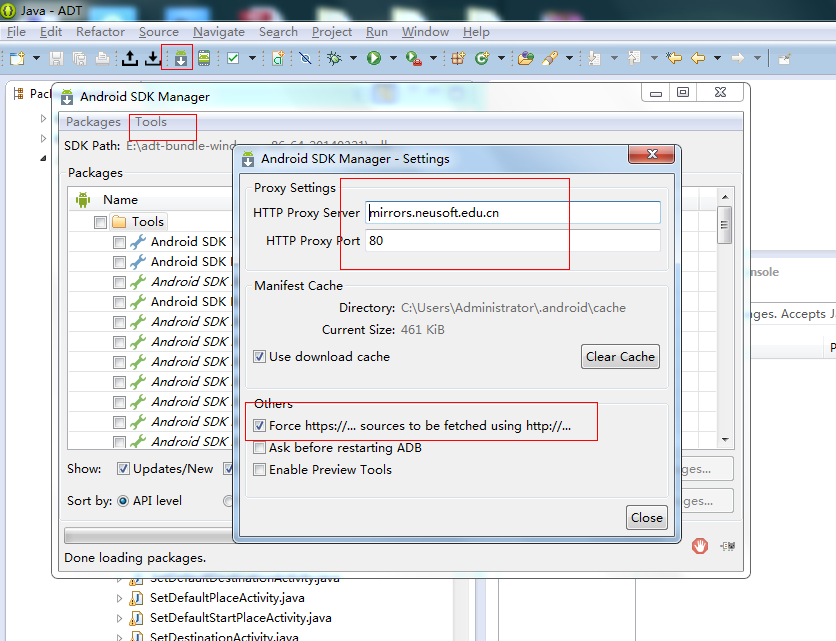The image size is (836, 641).
Task: Maximize the Android SDK Manager window
Action: coord(683,92)
